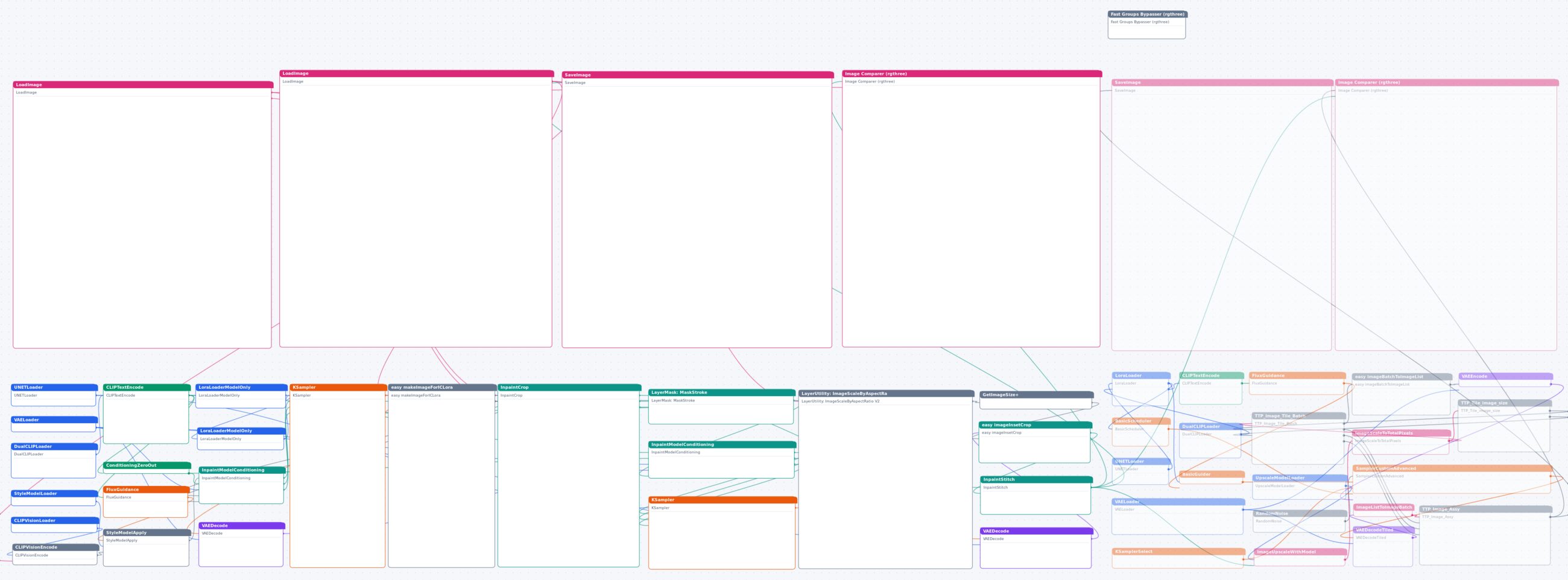Click the easy imageBatchToImageList node header
Viewport: 1568px width, 580px height.
point(1402,377)
